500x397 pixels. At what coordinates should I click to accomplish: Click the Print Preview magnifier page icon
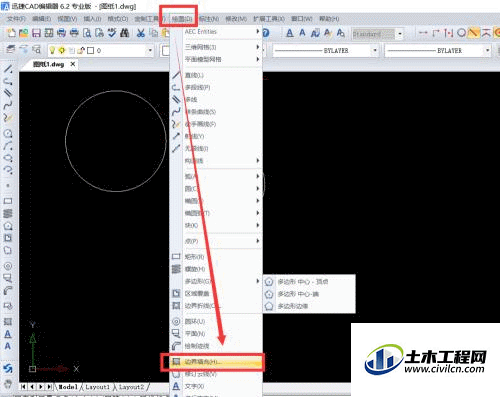(87, 33)
